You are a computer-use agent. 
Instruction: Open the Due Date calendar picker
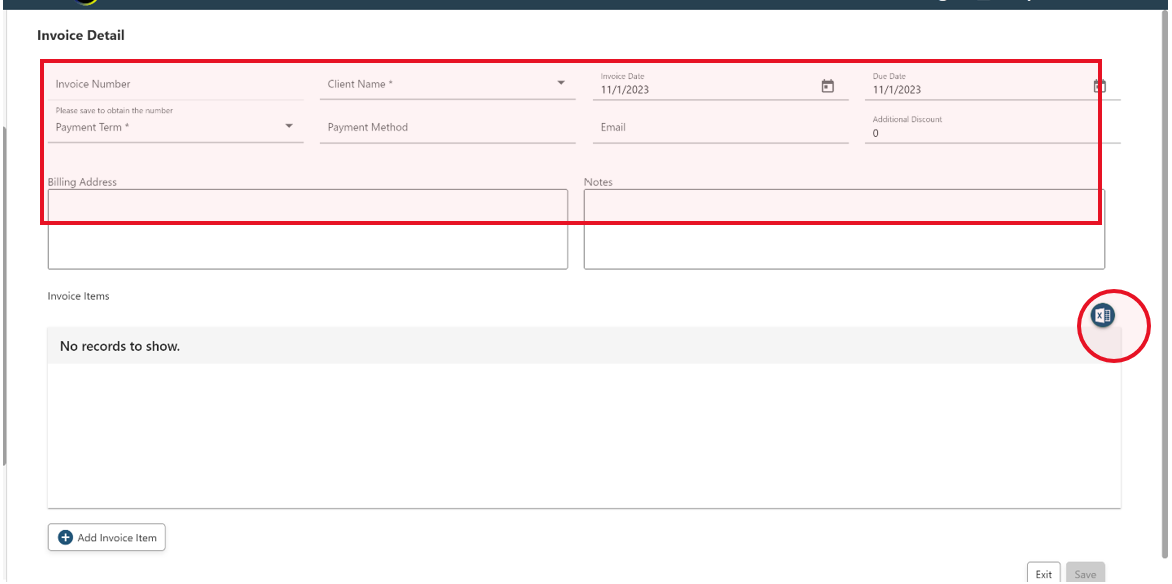1100,85
